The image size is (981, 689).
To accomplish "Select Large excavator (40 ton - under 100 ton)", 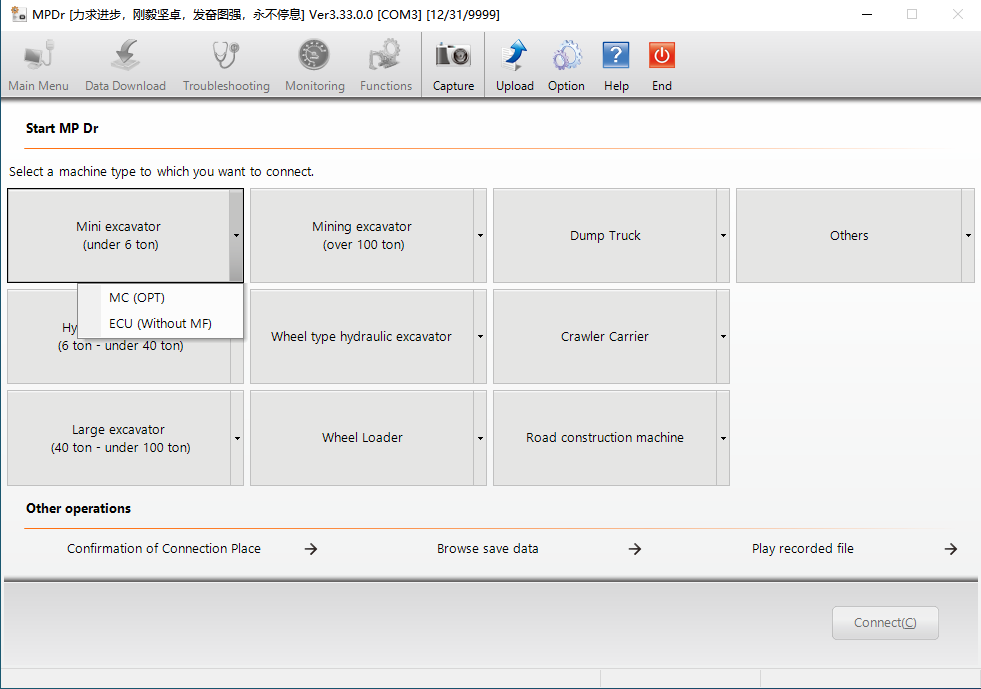I will tap(119, 438).
